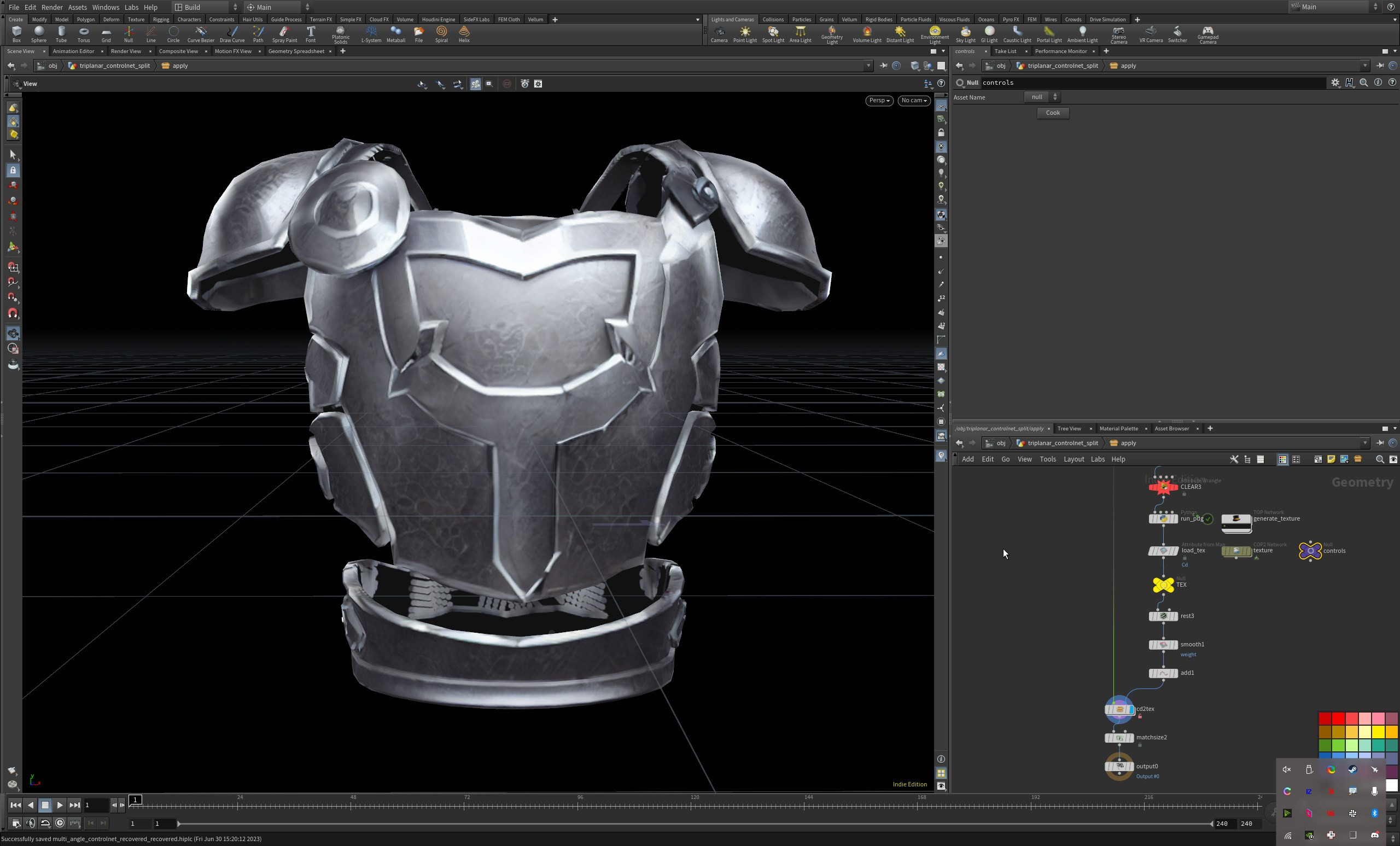
Task: Create a Point Light
Action: coord(744,34)
